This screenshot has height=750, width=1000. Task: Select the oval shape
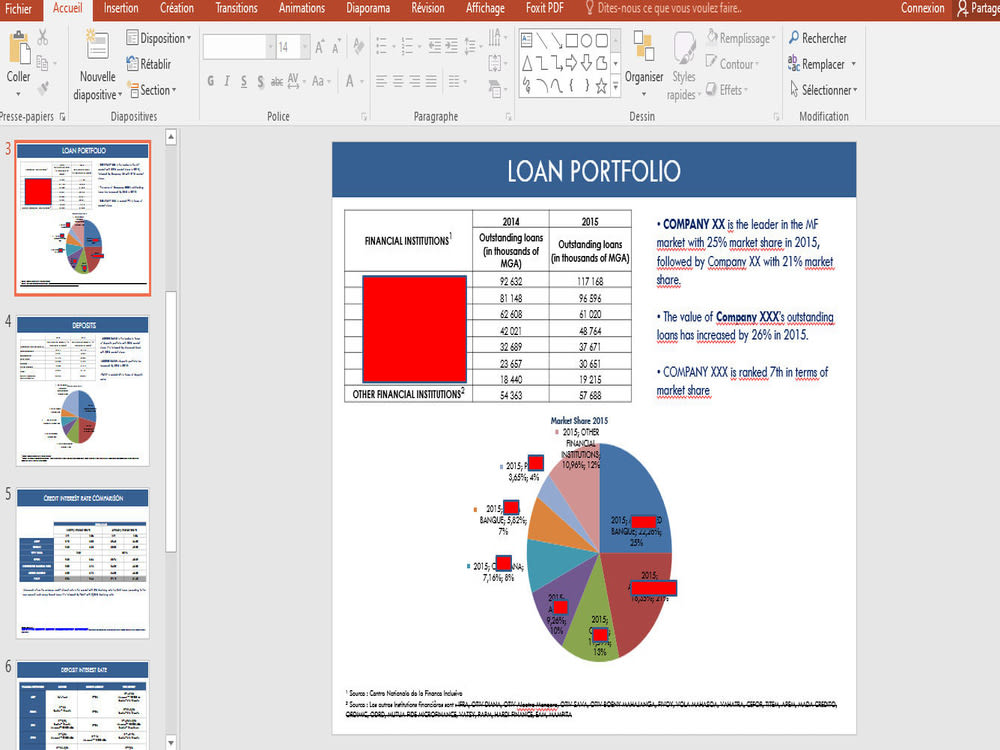click(x=586, y=40)
